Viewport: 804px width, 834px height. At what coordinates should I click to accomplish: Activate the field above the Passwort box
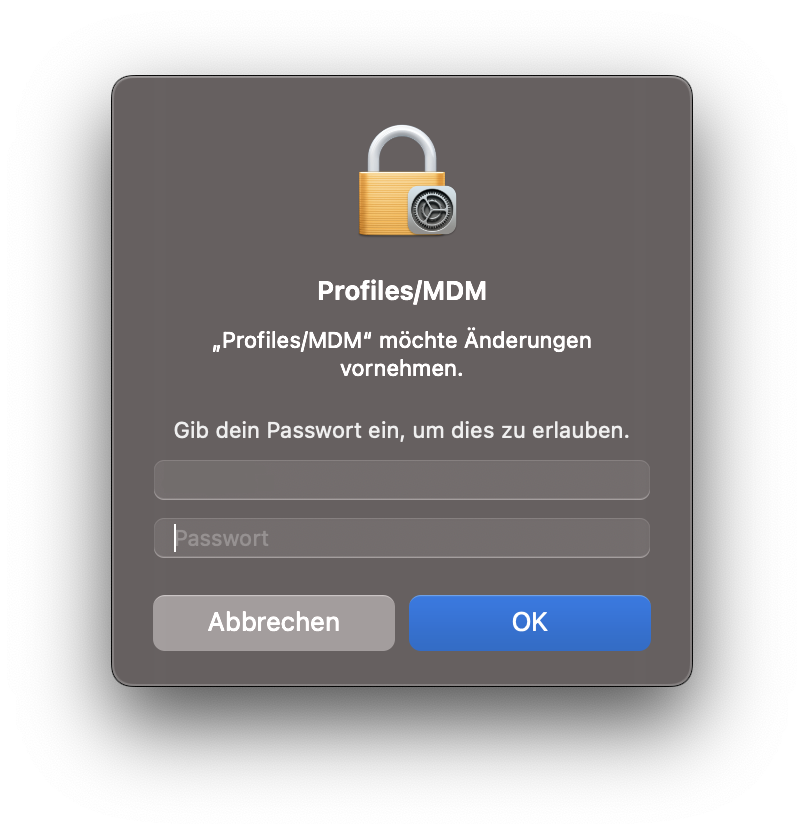(x=401, y=480)
